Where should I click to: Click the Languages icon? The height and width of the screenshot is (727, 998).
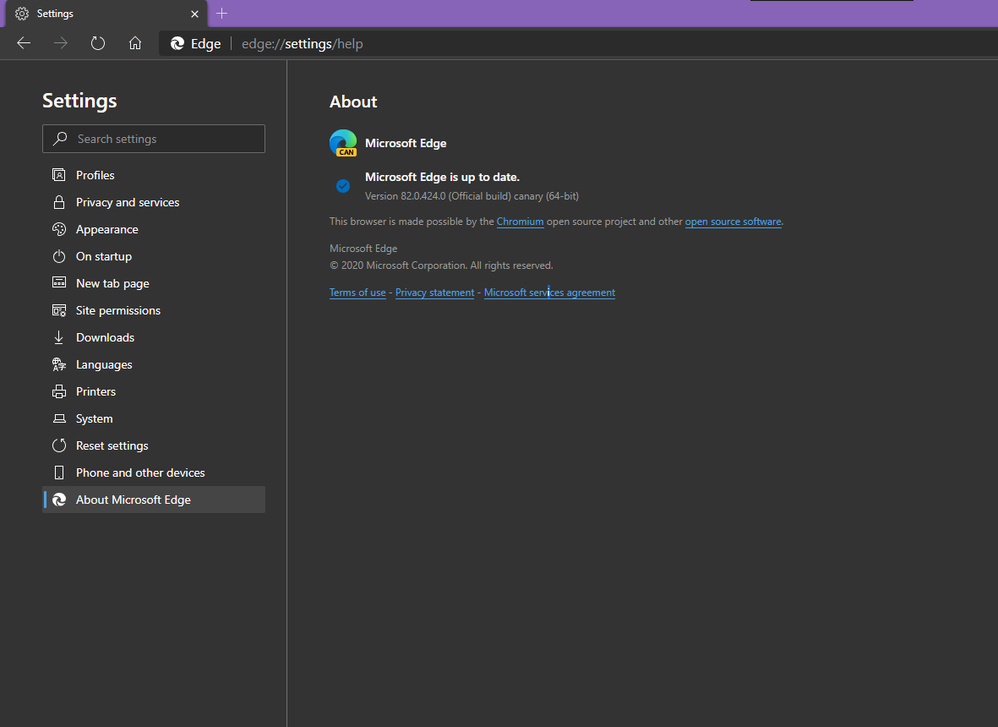click(59, 364)
